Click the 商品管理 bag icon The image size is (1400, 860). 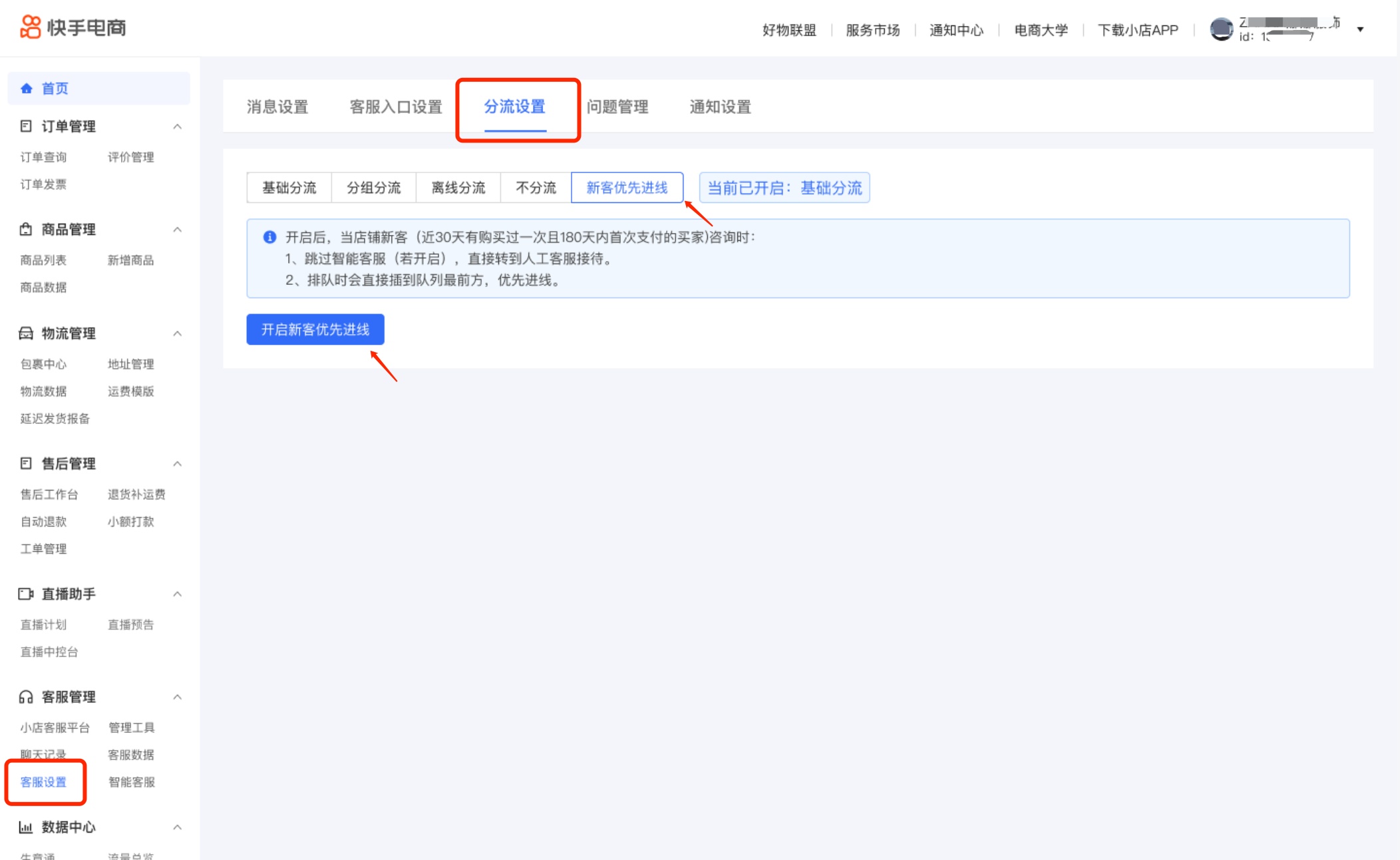26,229
